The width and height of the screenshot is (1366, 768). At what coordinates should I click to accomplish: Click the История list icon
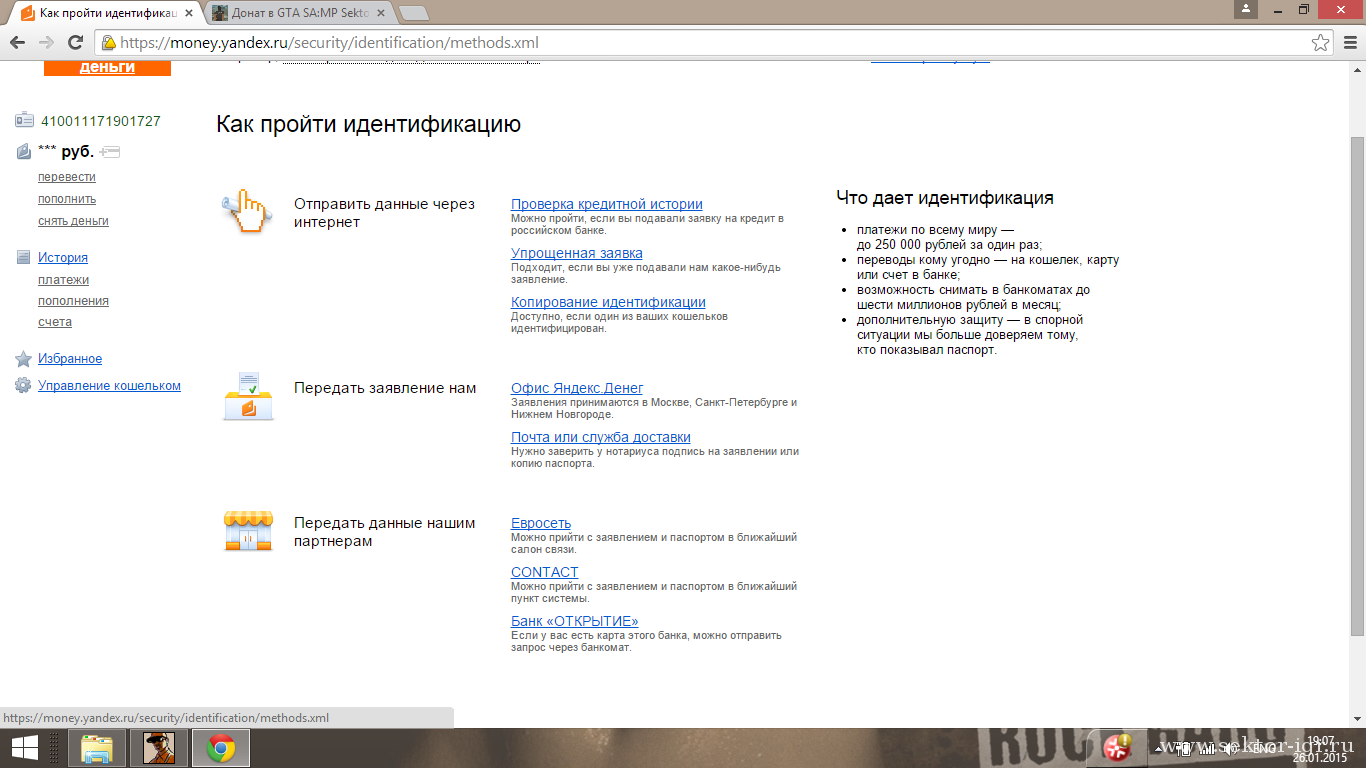(x=24, y=257)
